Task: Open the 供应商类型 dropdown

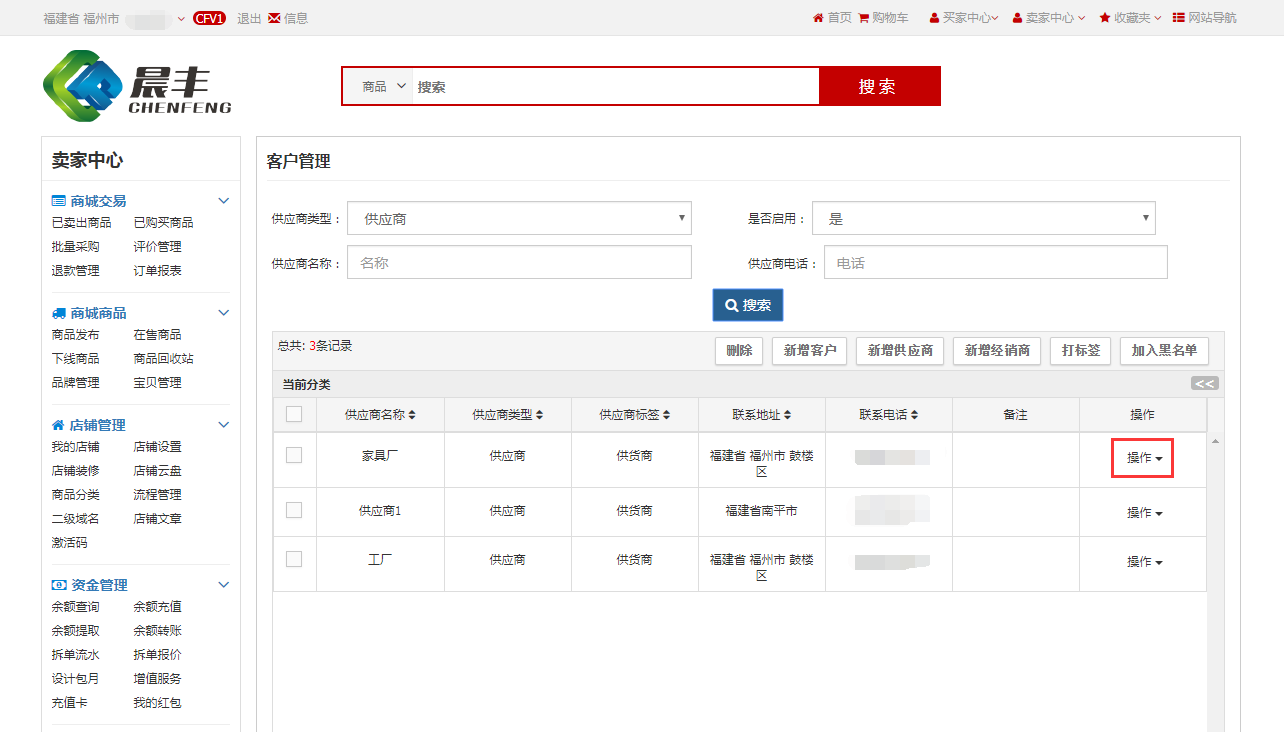Action: pyautogui.click(x=519, y=218)
